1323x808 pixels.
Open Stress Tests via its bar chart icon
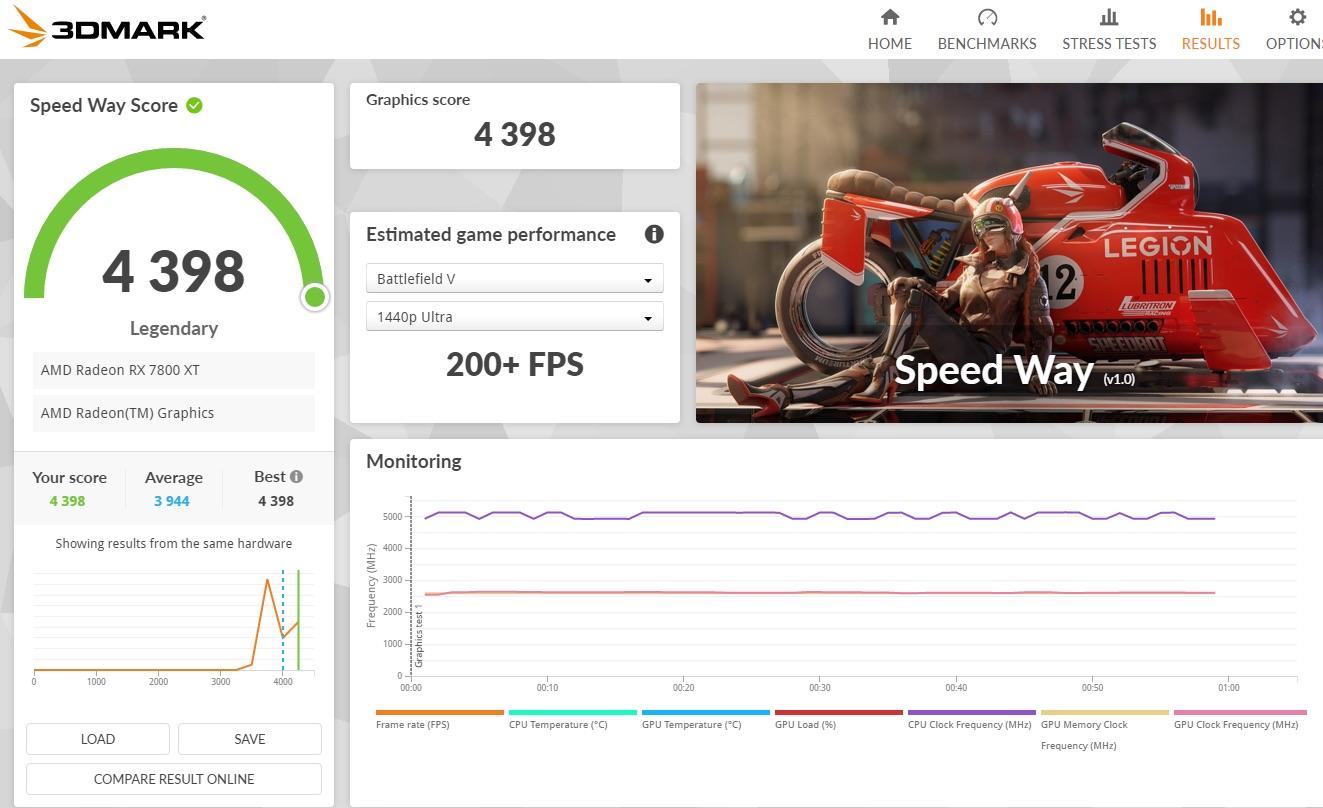click(x=1109, y=17)
